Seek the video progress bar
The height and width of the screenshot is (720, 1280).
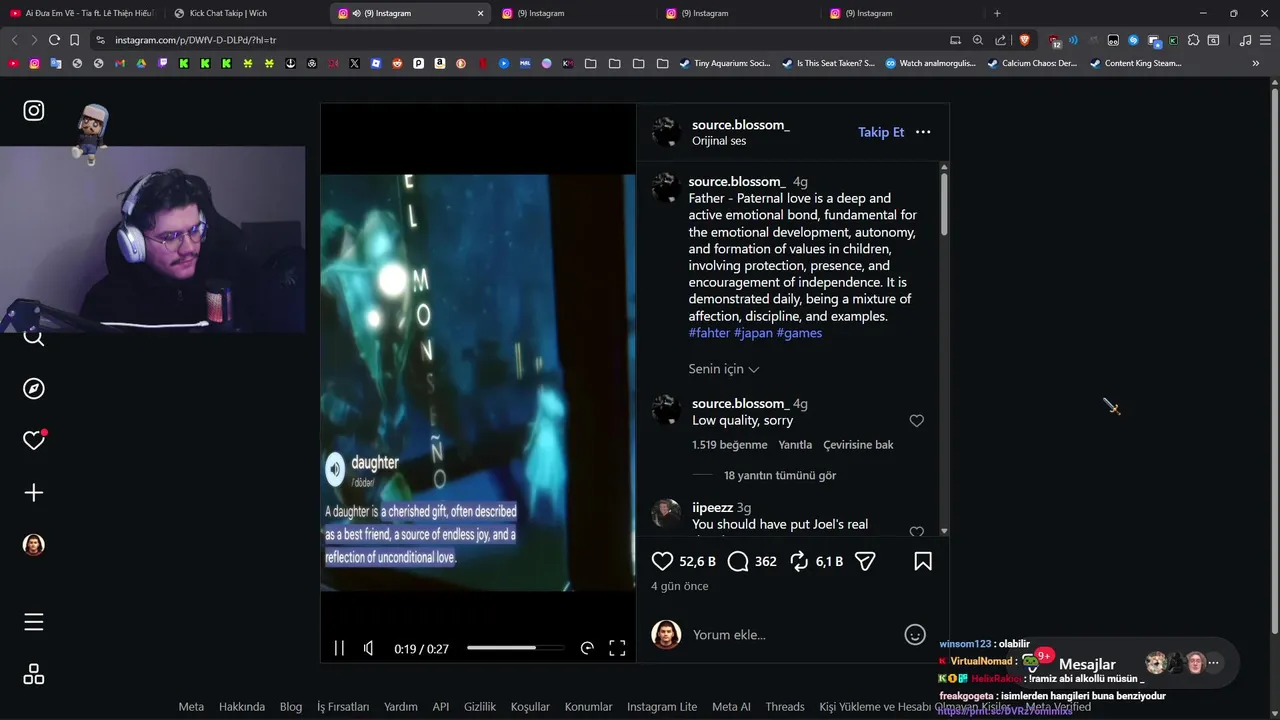point(516,648)
